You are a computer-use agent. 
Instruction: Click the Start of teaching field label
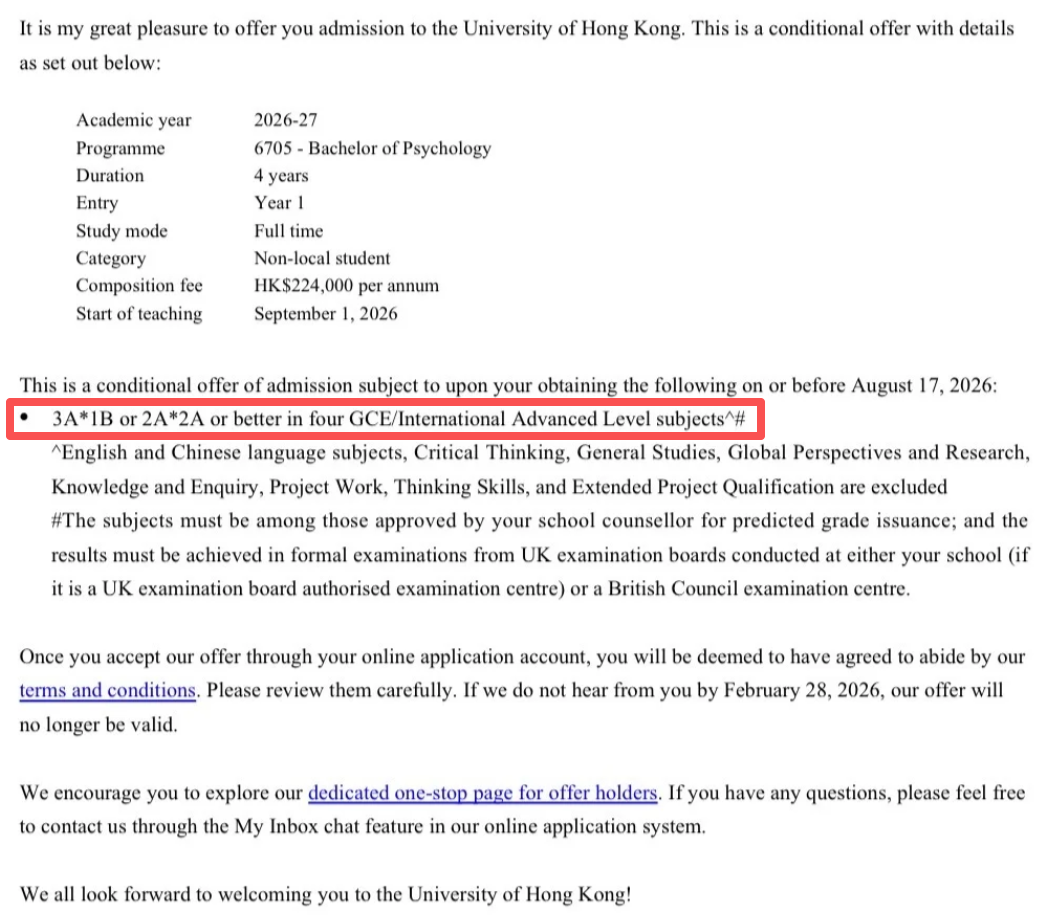pos(139,314)
